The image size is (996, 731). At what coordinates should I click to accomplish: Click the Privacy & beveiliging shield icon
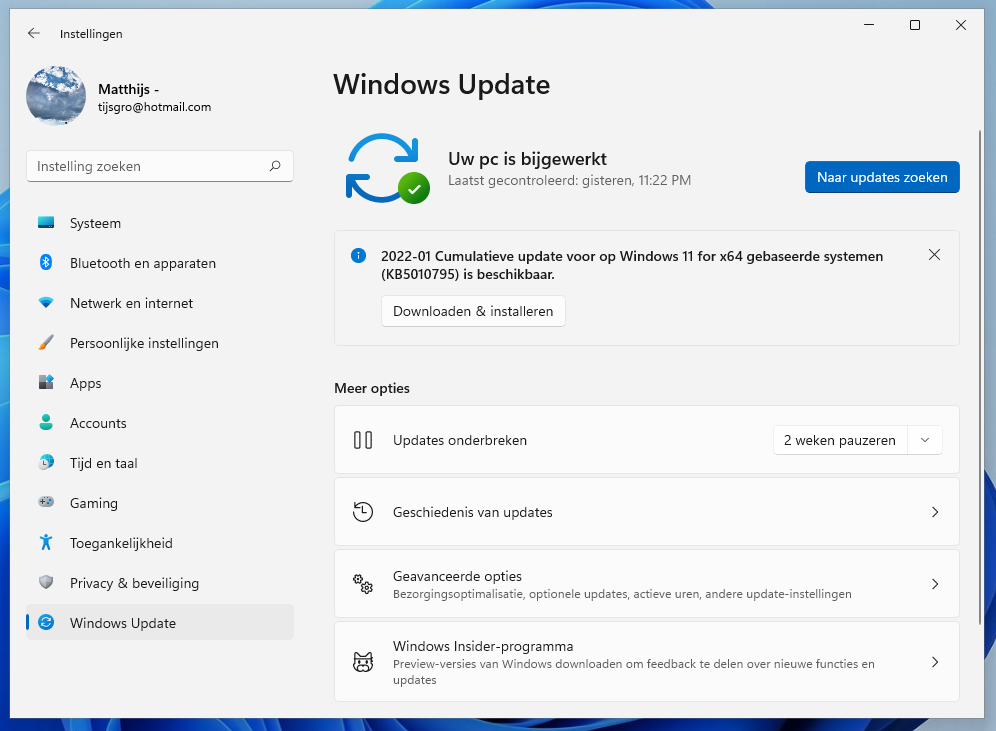pyautogui.click(x=46, y=583)
